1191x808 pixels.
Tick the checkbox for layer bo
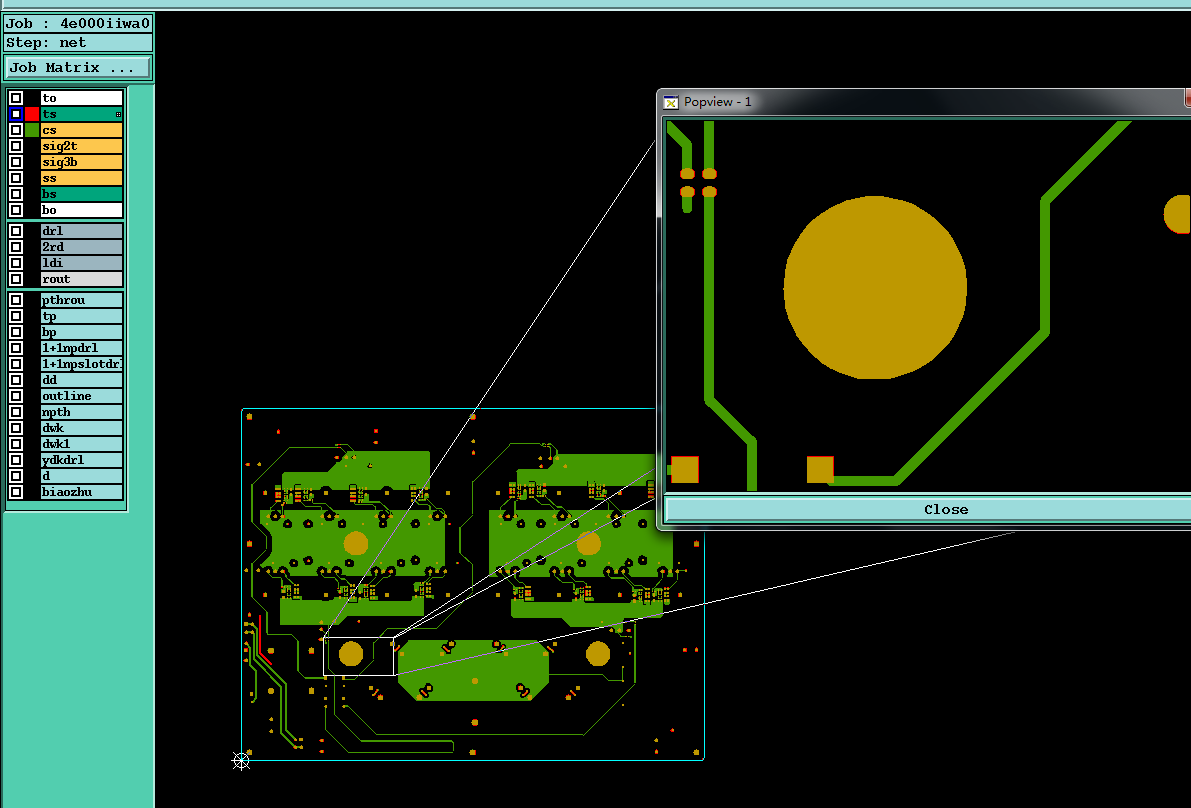[x=16, y=210]
